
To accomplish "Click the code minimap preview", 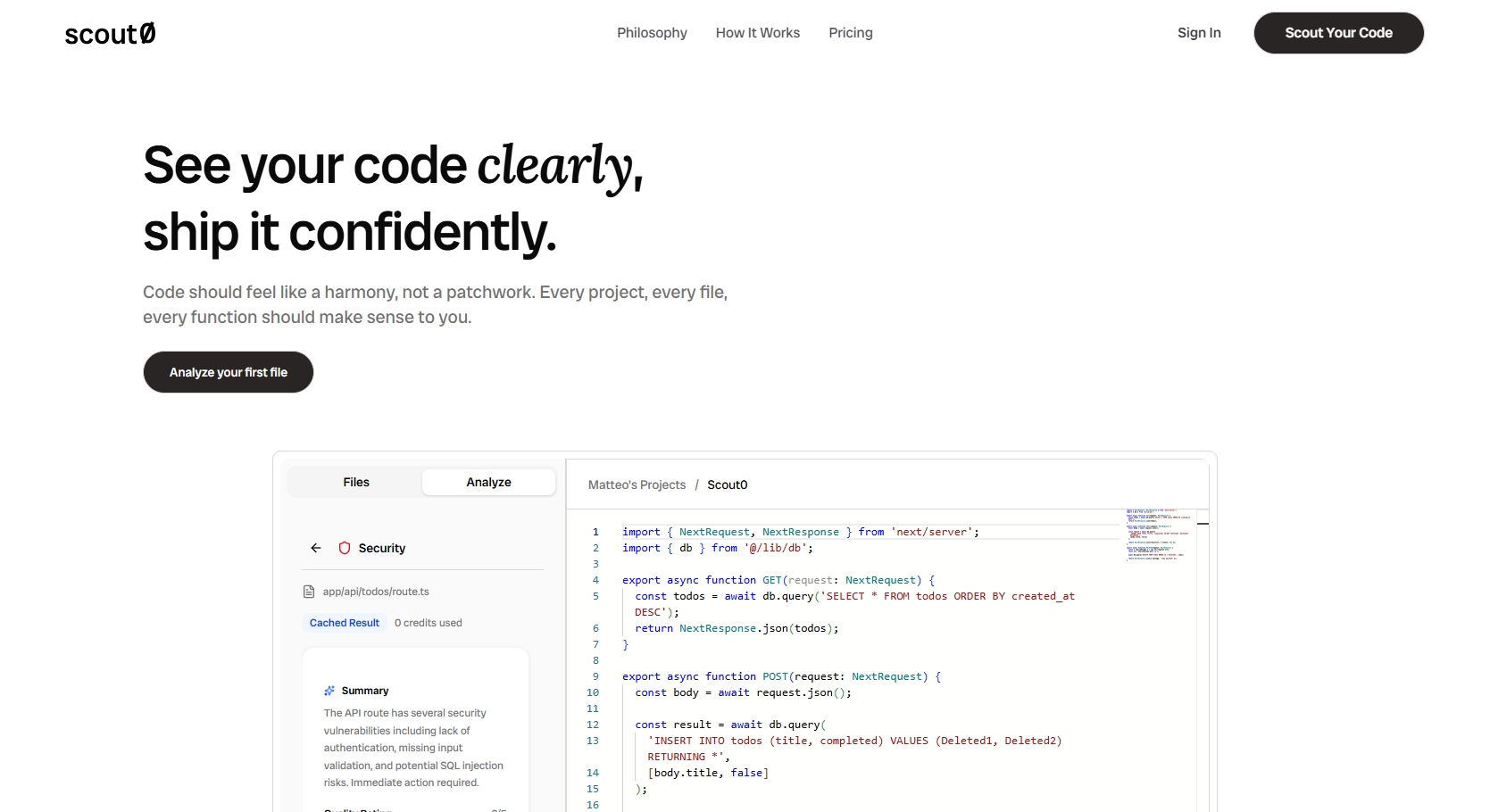I will [1158, 534].
